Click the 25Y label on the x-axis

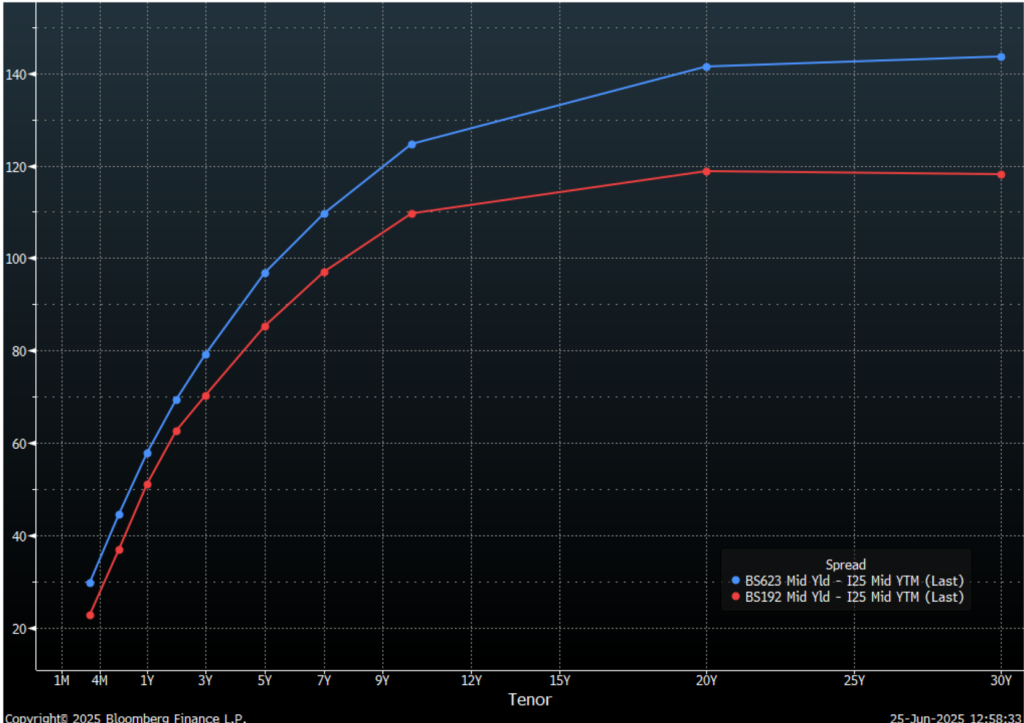click(x=854, y=681)
